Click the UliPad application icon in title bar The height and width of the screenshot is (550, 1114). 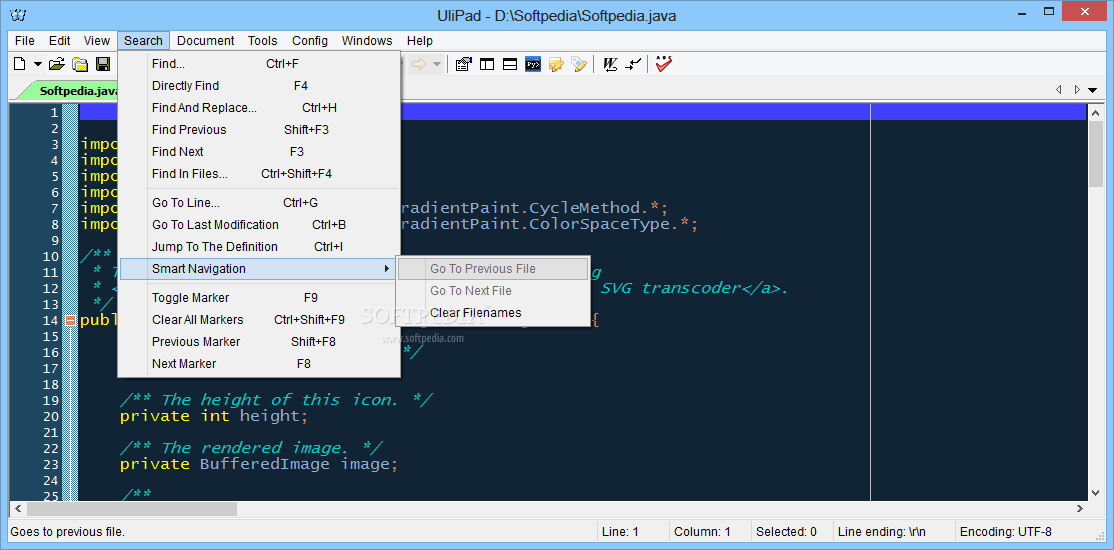coord(18,15)
